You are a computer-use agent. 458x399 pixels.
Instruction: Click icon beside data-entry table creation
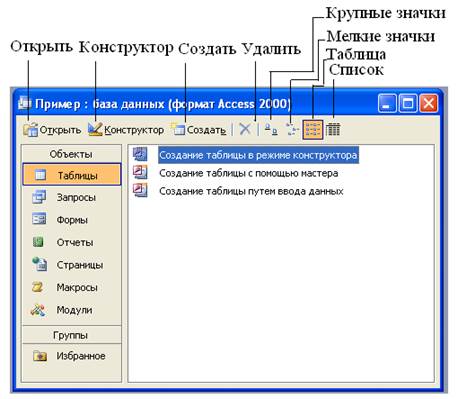(140, 190)
